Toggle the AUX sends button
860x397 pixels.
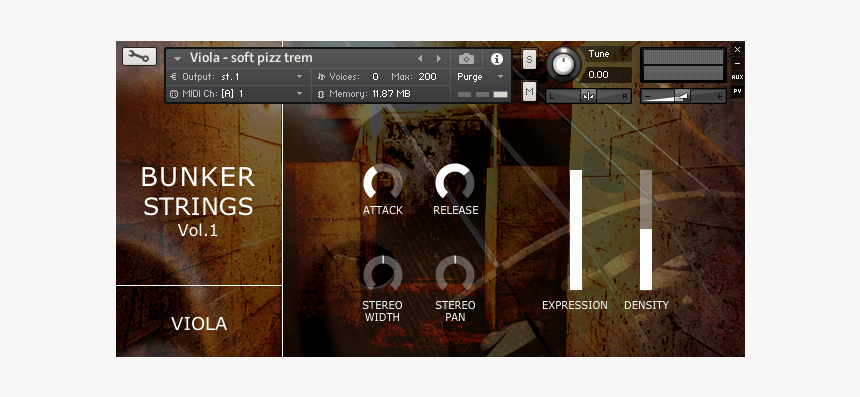pos(737,77)
